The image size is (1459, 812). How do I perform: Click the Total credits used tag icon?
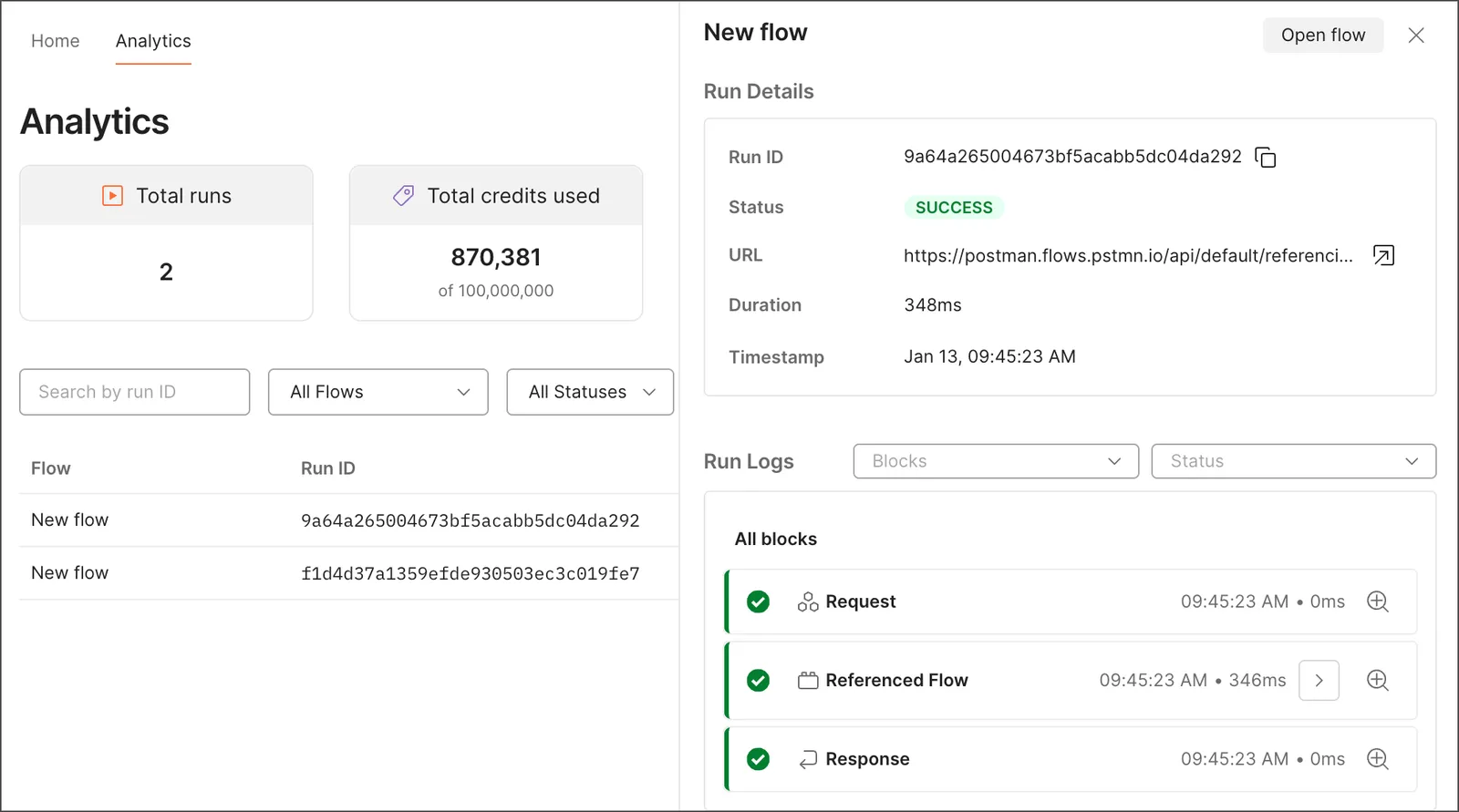(403, 196)
